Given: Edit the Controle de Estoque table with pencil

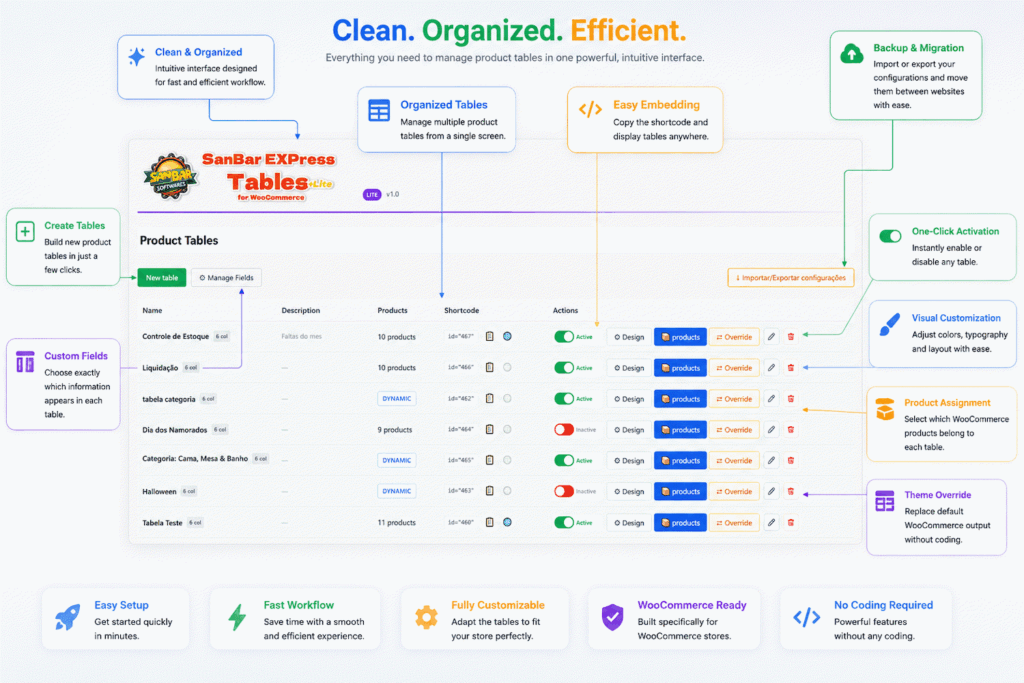Looking at the screenshot, I should click(771, 337).
